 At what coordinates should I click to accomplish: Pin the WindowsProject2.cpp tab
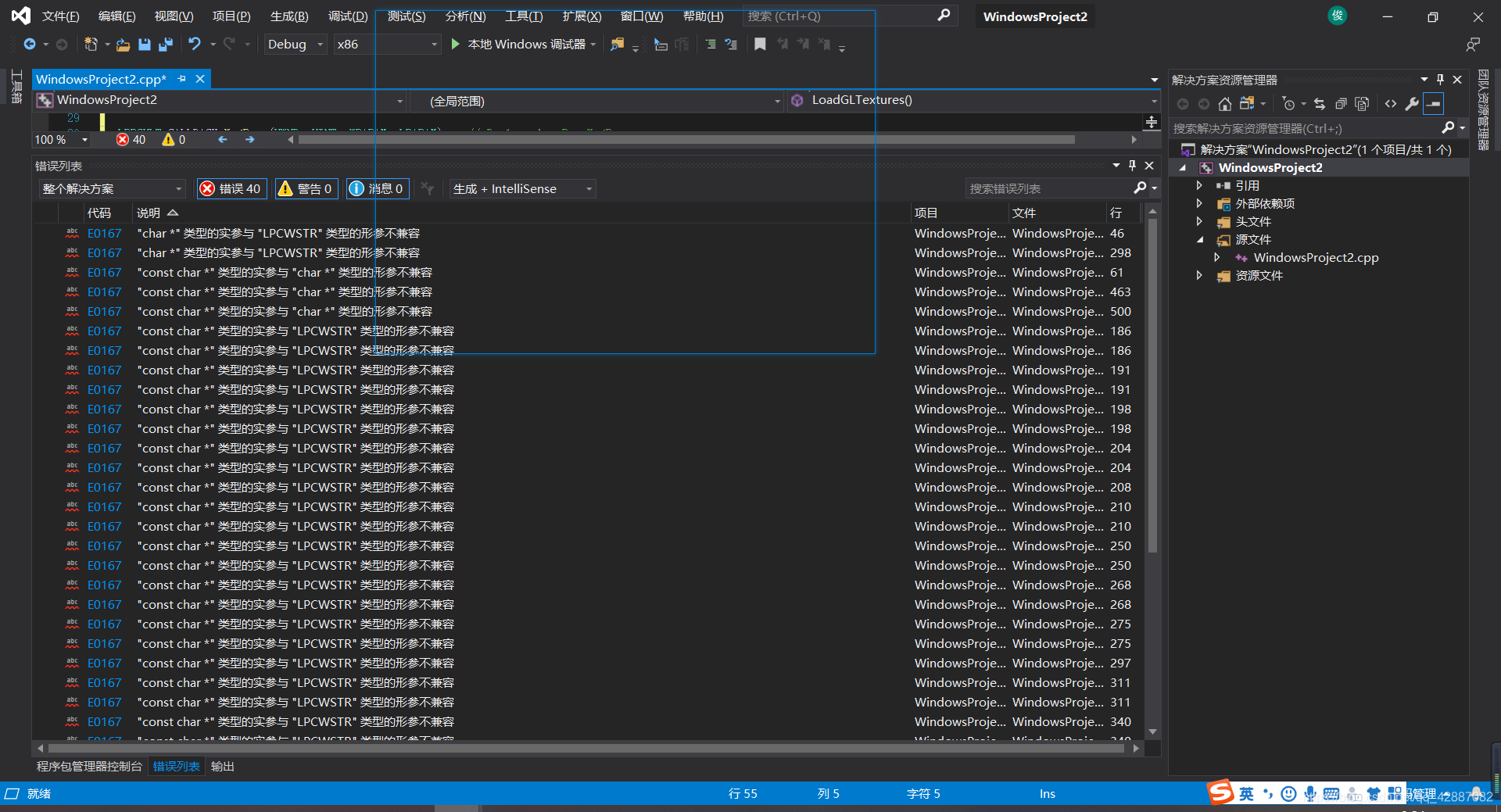pyautogui.click(x=181, y=79)
